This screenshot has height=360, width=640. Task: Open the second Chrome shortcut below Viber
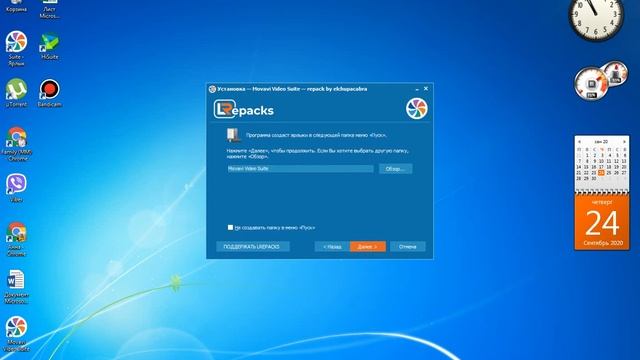(x=16, y=239)
